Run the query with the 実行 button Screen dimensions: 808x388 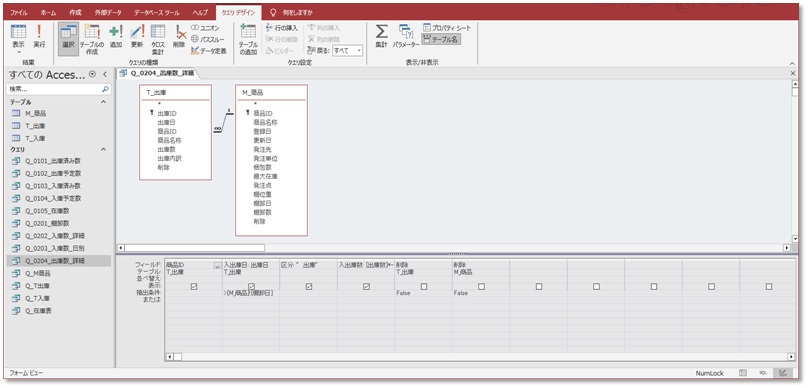tap(39, 36)
